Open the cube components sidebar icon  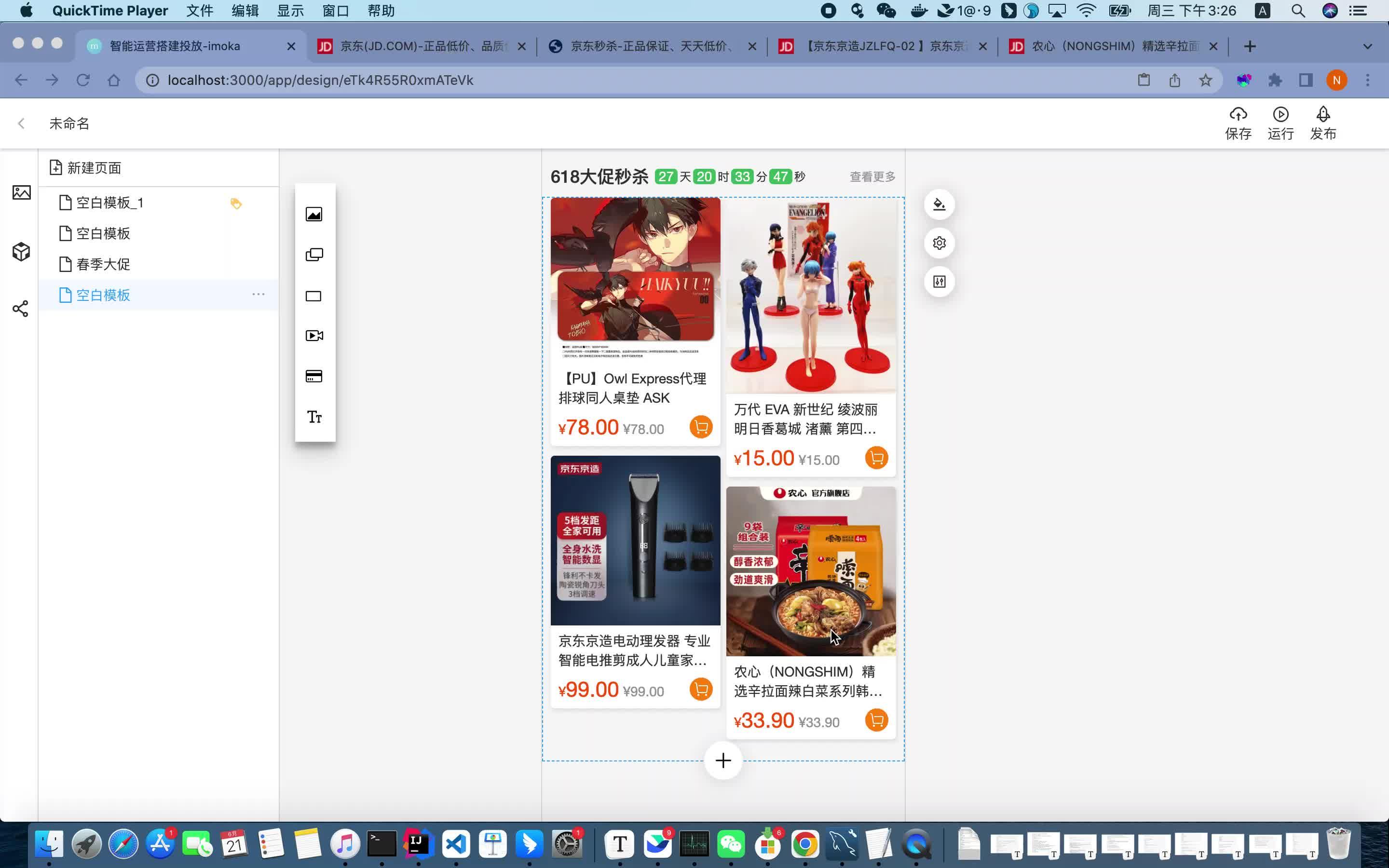click(21, 251)
